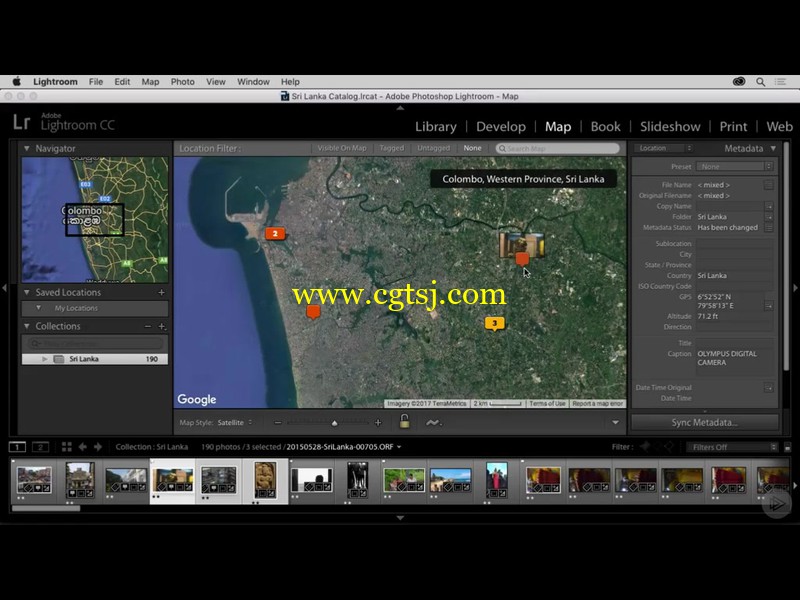
Task: Expand the Sri Lanka collection set
Action: tap(45, 359)
